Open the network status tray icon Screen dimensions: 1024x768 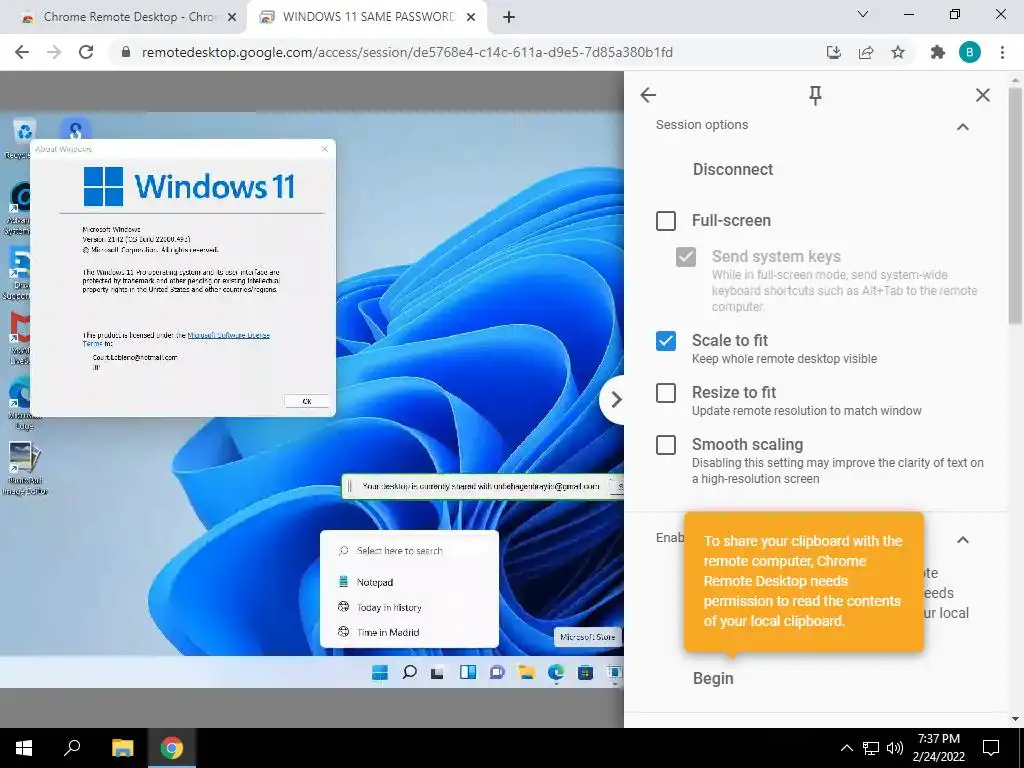871,748
